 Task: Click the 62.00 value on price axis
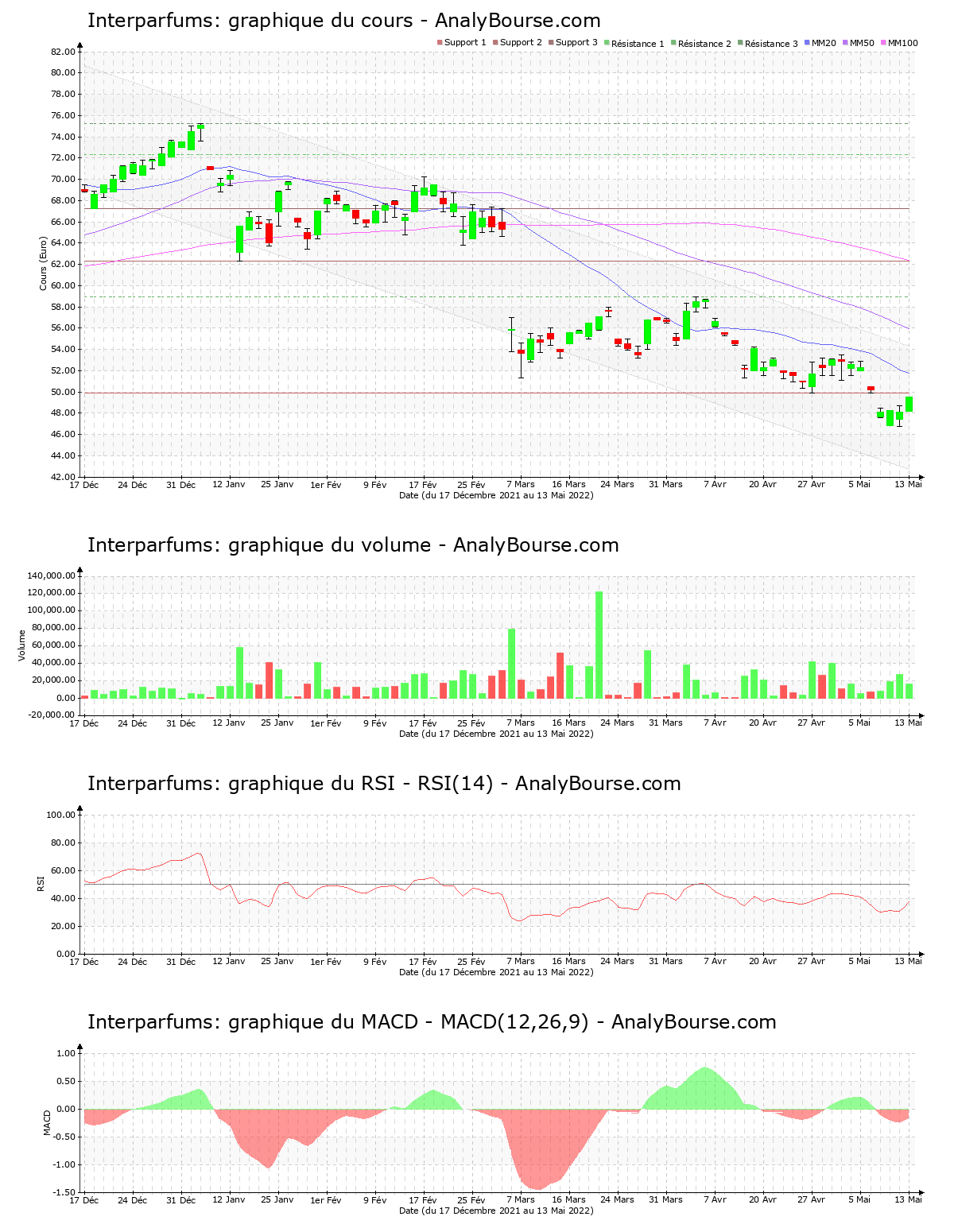(63, 264)
